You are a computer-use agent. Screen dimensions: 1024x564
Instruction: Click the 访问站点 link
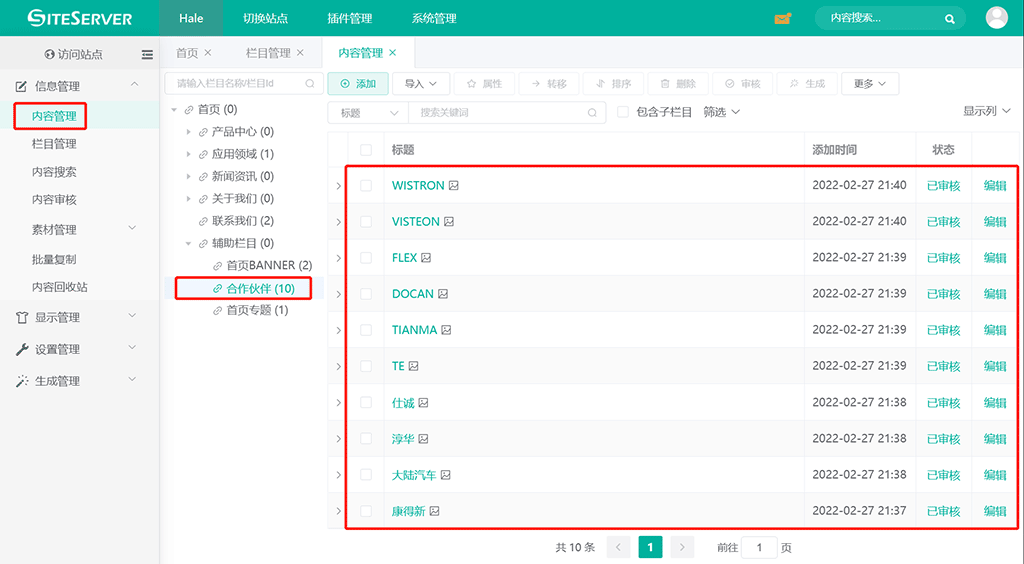point(73,54)
